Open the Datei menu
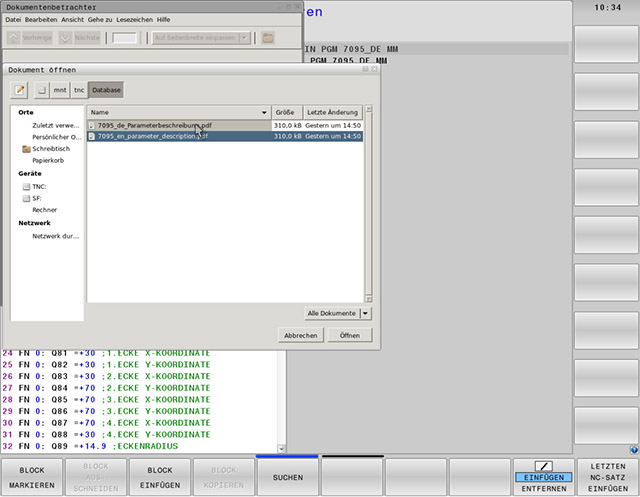 (x=13, y=20)
